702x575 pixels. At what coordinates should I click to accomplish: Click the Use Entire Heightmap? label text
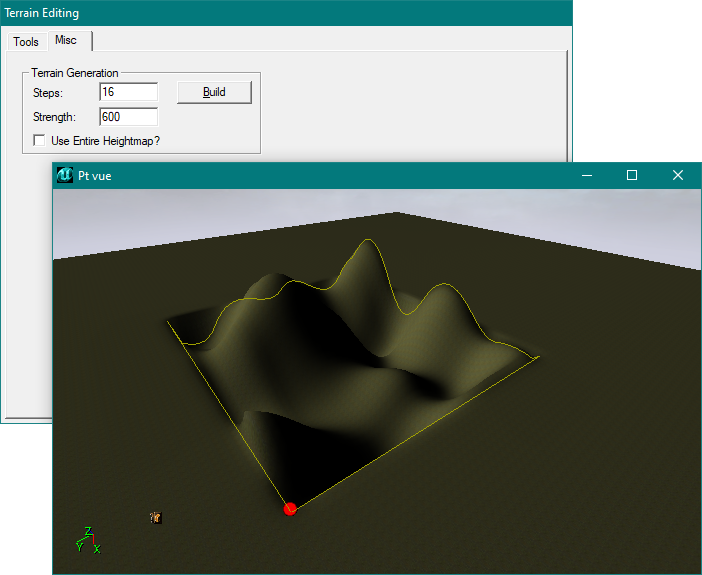(x=105, y=141)
